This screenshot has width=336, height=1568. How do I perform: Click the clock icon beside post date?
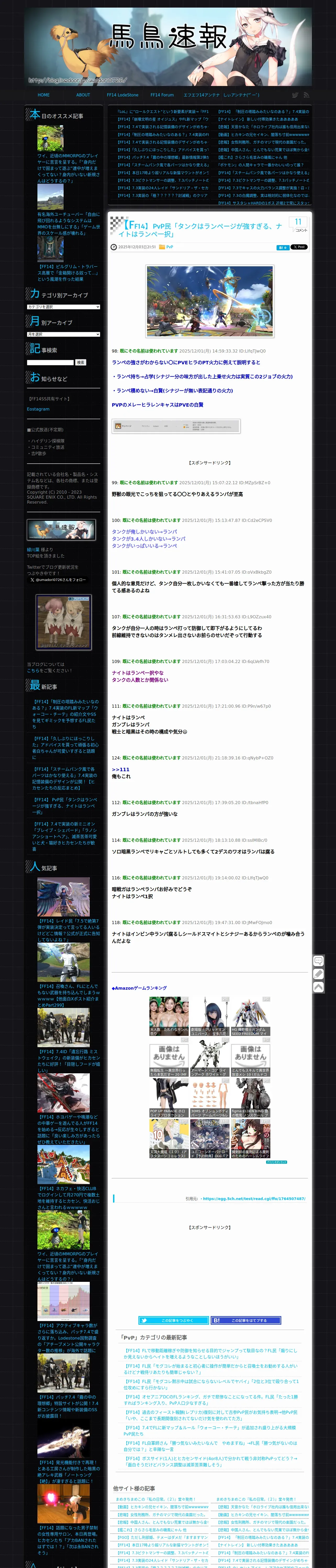(113, 247)
